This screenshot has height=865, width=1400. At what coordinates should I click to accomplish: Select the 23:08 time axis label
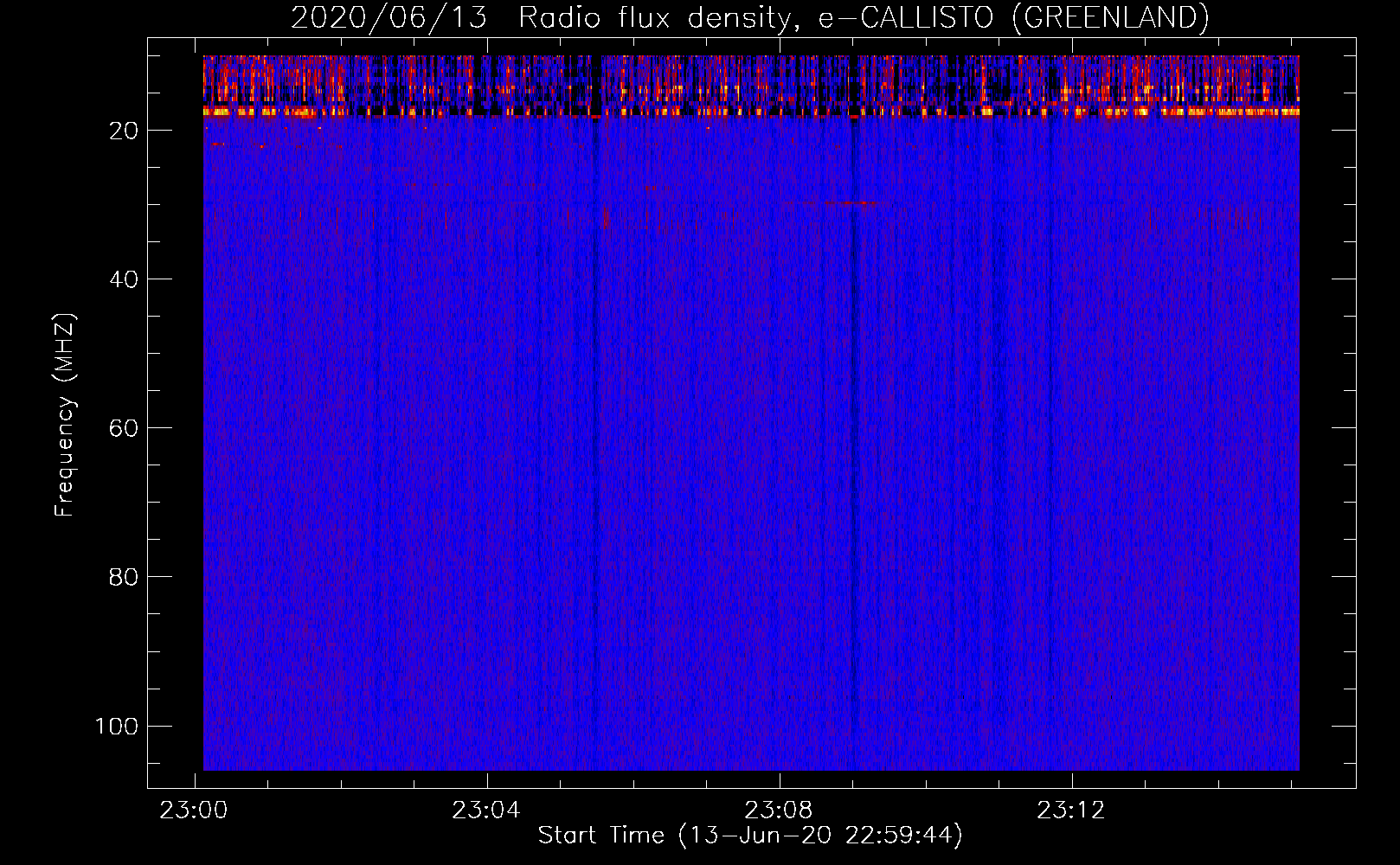pyautogui.click(x=779, y=811)
